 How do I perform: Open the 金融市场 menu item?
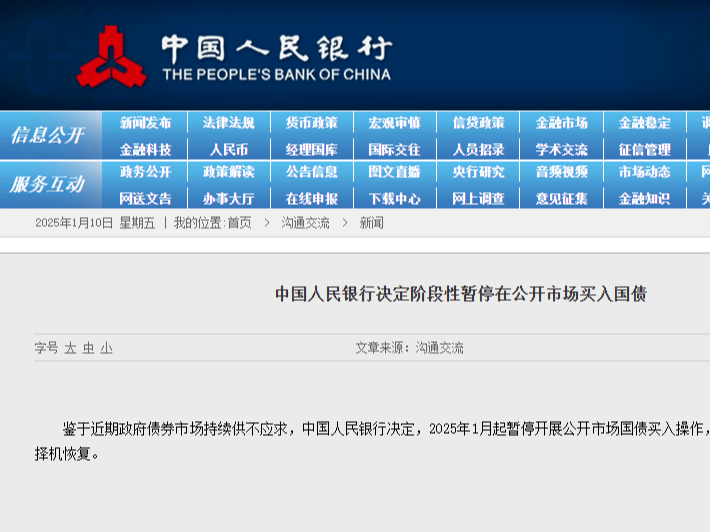coord(561,123)
